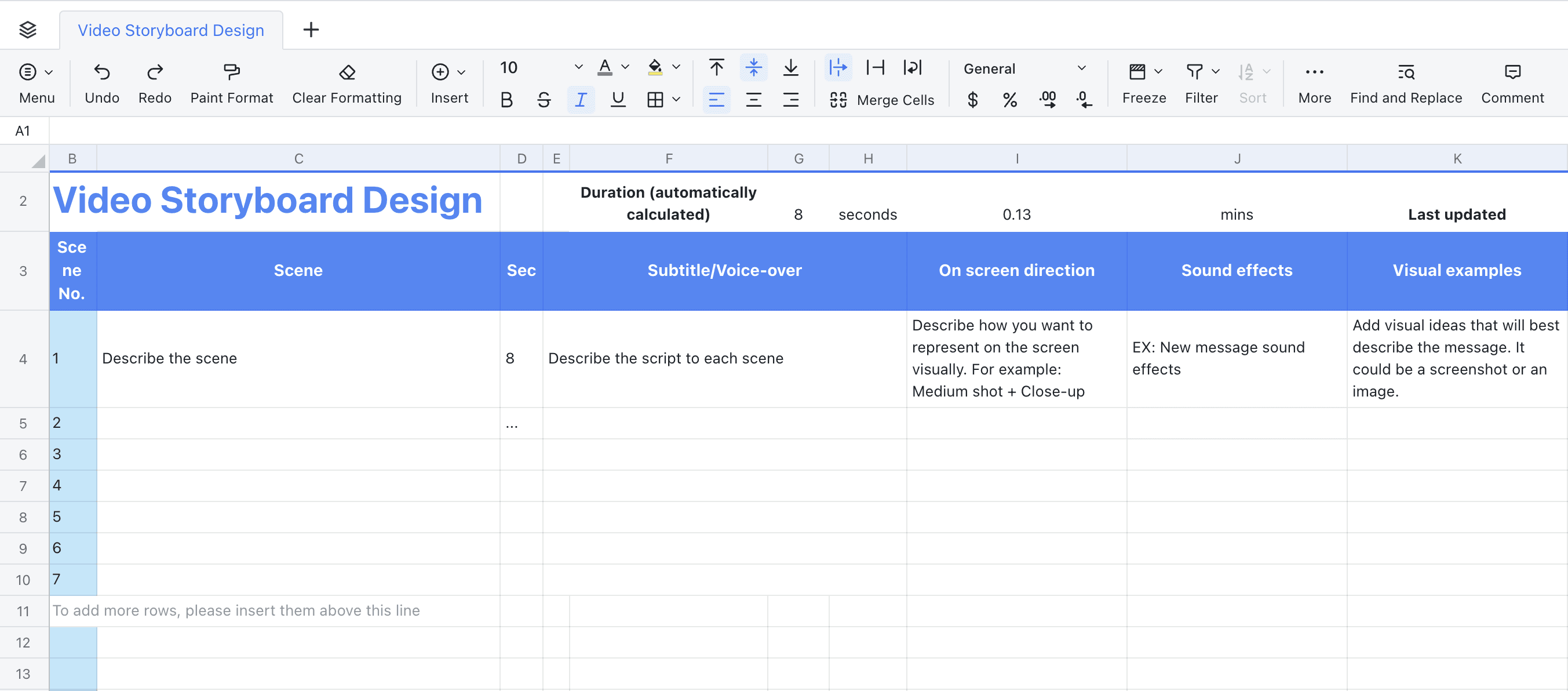Toggle strikethrough formatting
This screenshot has width=1568, height=691.
coord(544,100)
